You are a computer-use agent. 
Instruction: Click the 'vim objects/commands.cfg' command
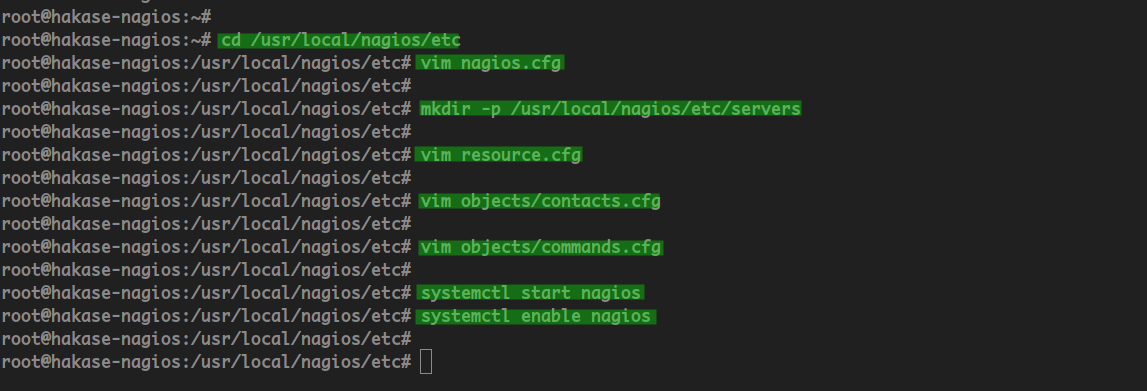point(541,247)
